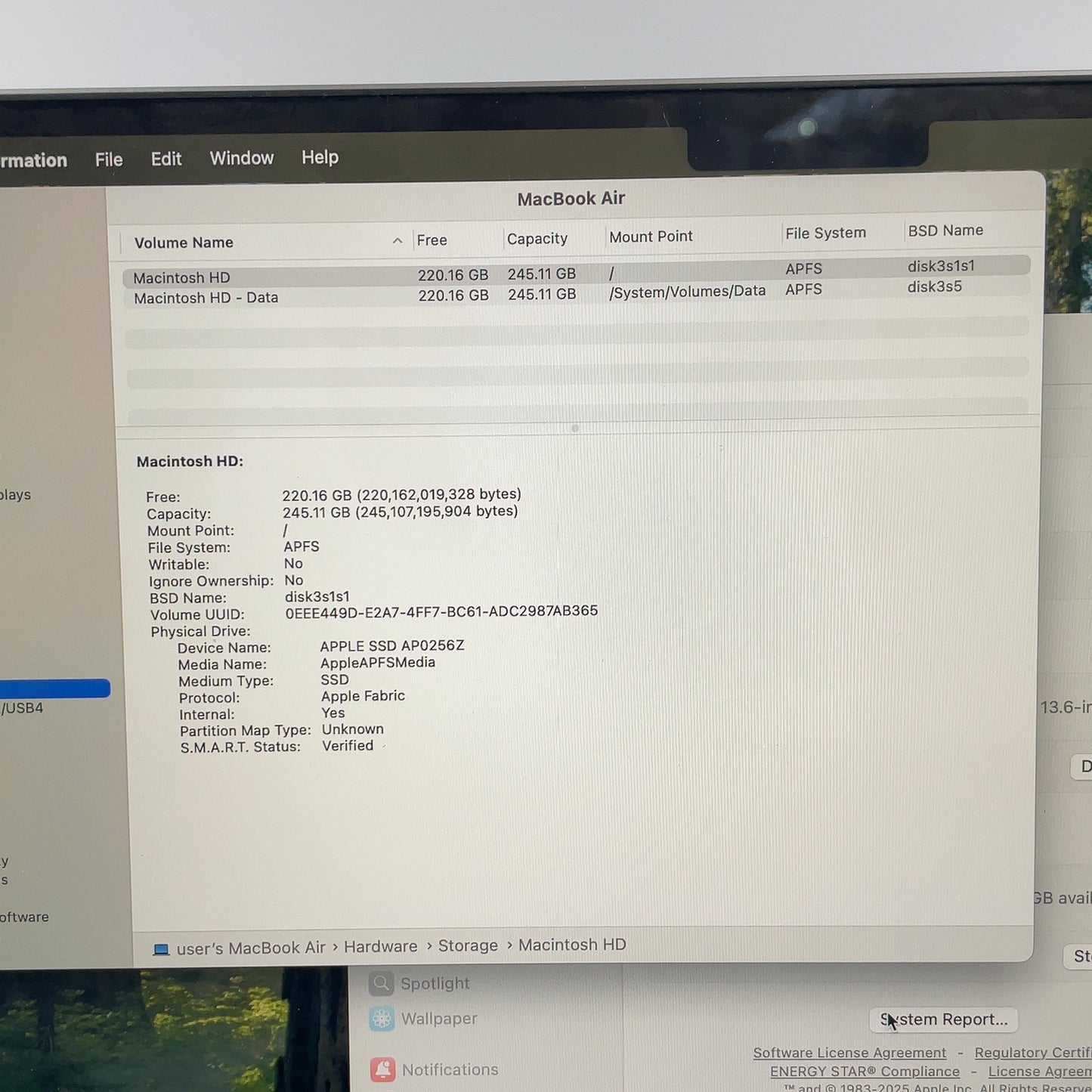Viewport: 1092px width, 1092px height.
Task: Click the AppleAPFSMedia media name value
Action: (378, 662)
